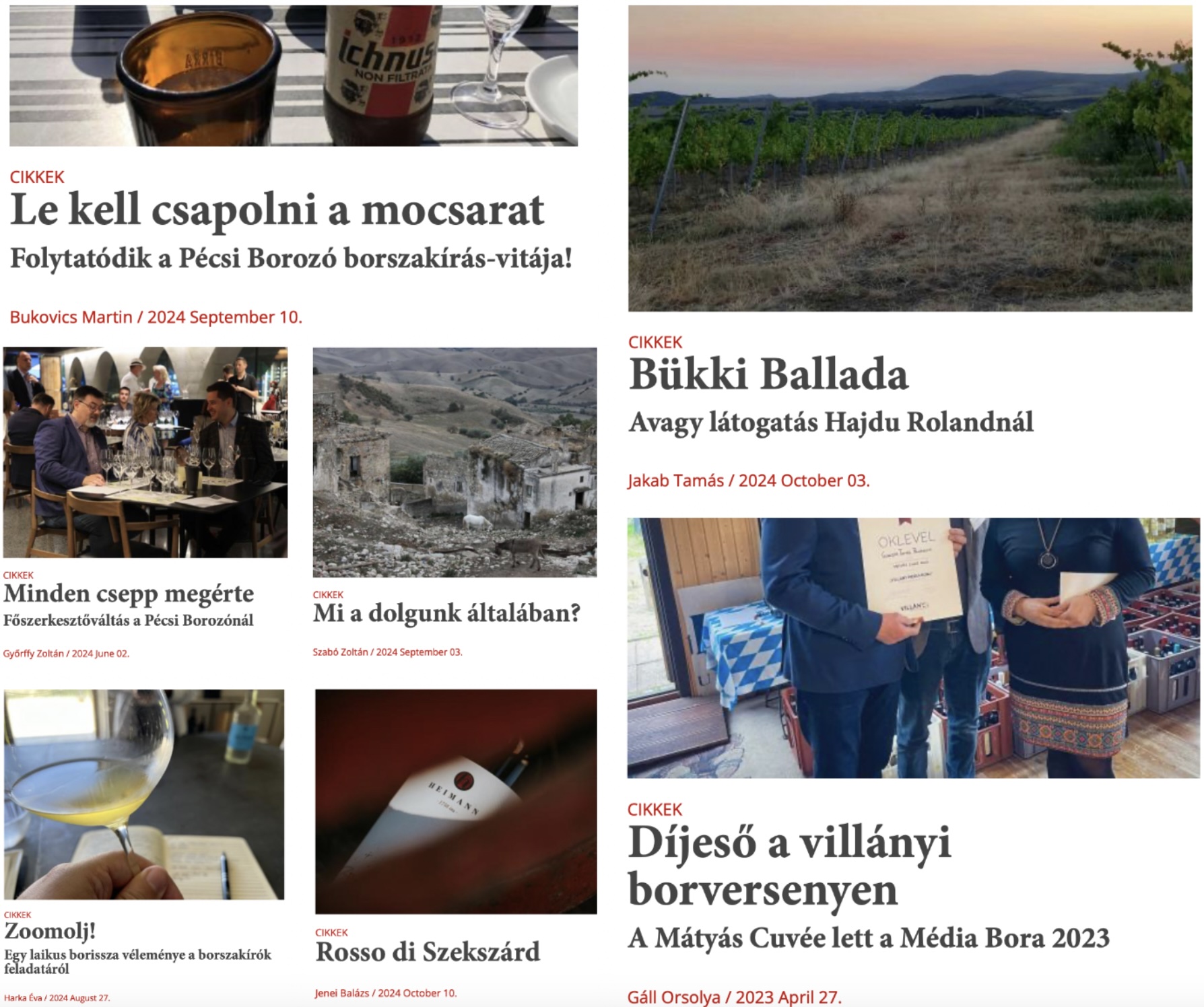Screen dimensions: 1204x1007
Task: Open headline 'Le kell csapolni a mocsarat'
Action: [x=277, y=210]
